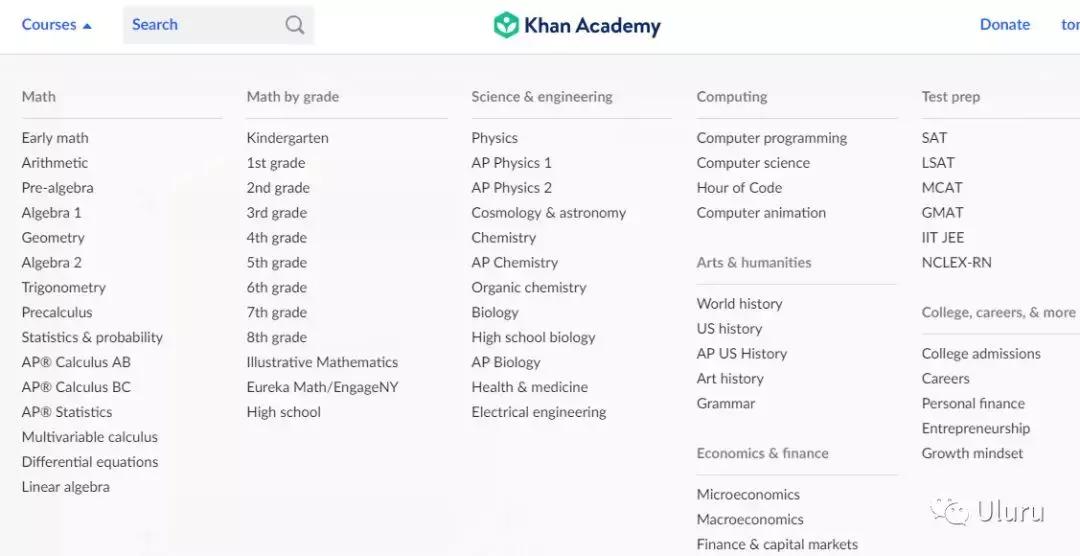The height and width of the screenshot is (556, 1080).
Task: Select LSAT test prep
Action: pyautogui.click(x=938, y=163)
